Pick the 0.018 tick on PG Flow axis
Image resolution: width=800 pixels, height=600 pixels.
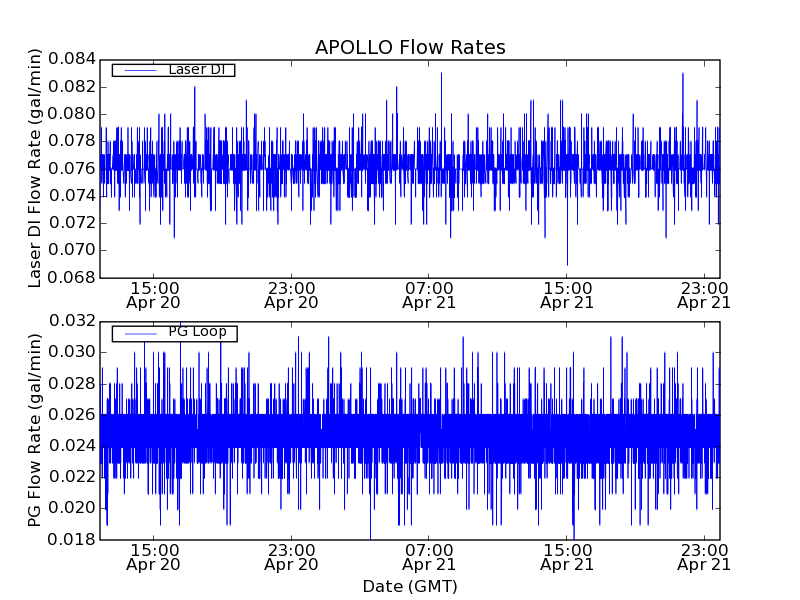[72, 540]
